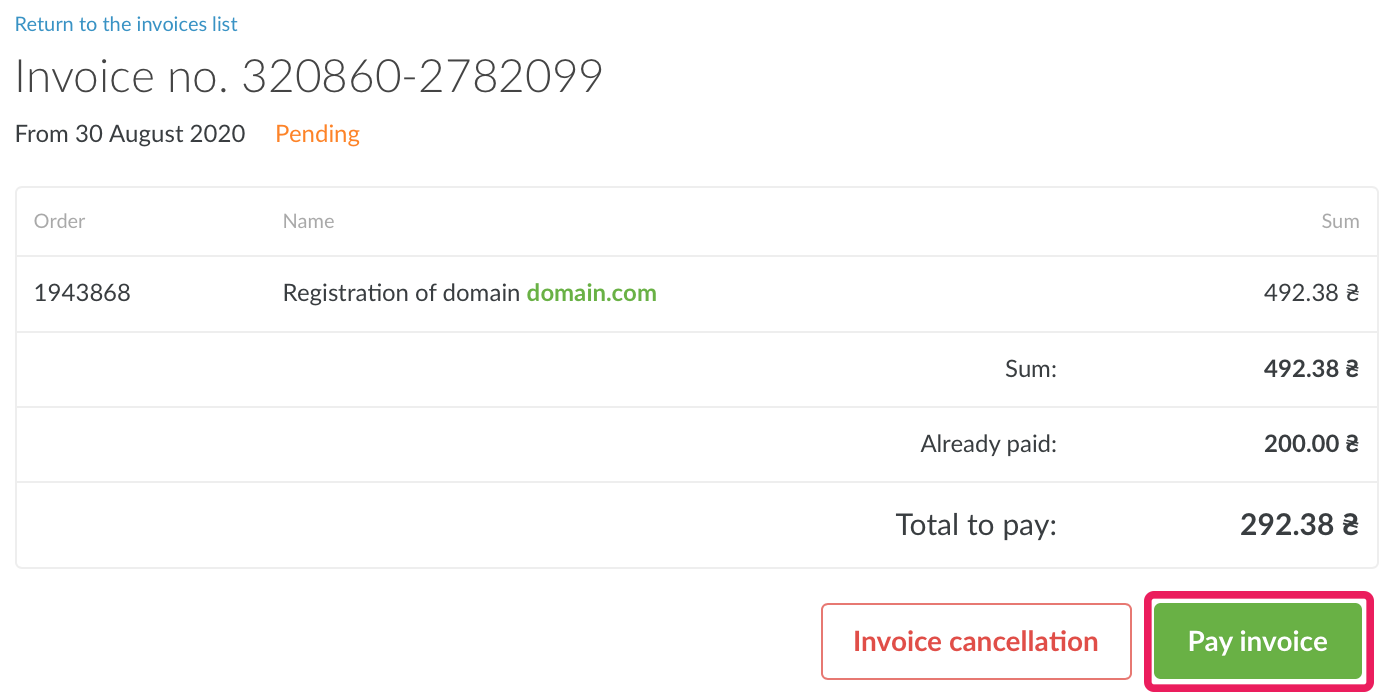This screenshot has width=1394, height=698.
Task: Open the domain.com link
Action: click(591, 293)
